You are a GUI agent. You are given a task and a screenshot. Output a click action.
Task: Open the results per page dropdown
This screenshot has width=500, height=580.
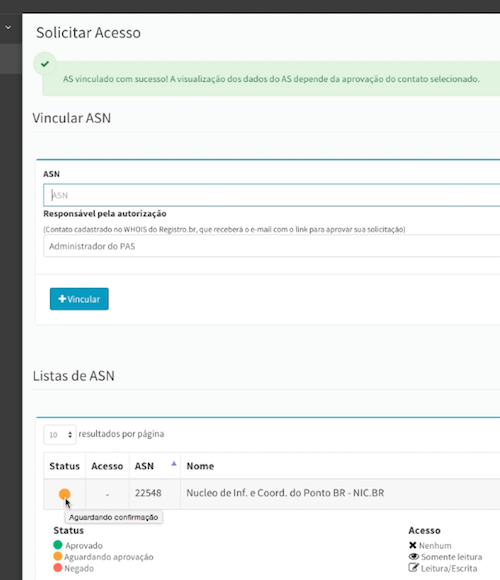[60, 435]
